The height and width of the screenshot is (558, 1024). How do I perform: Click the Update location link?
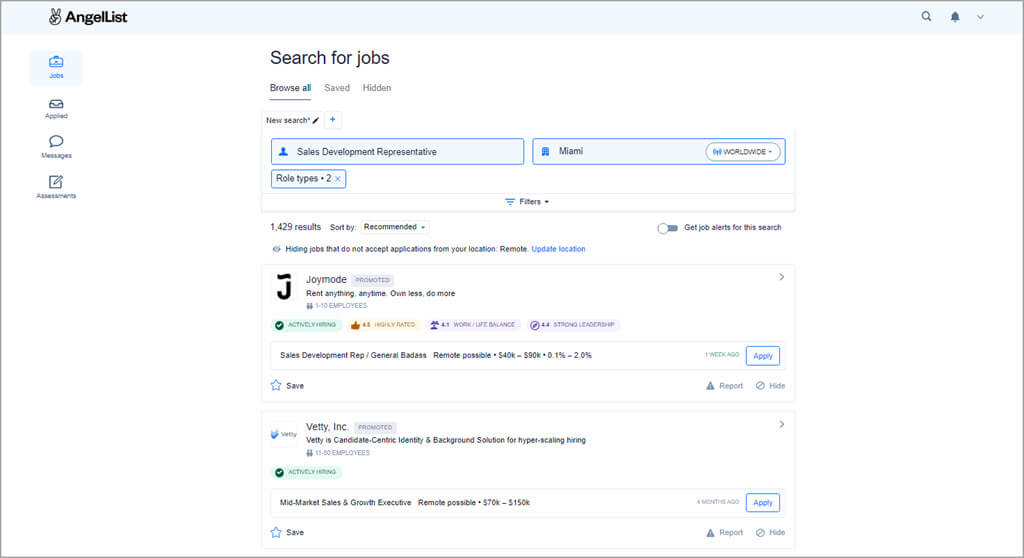pos(558,249)
